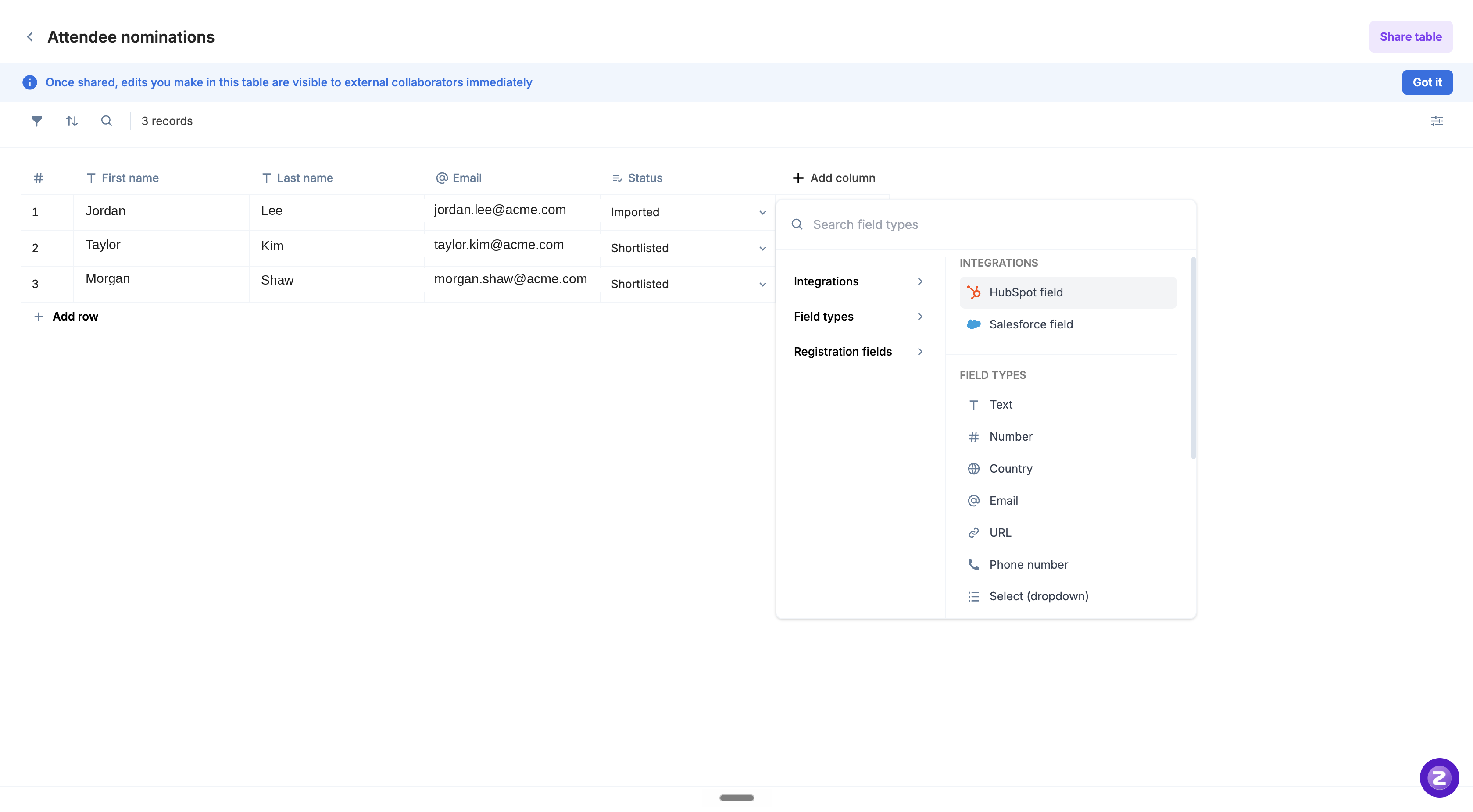Choose the Country field type
The image size is (1473, 812).
1068,469
